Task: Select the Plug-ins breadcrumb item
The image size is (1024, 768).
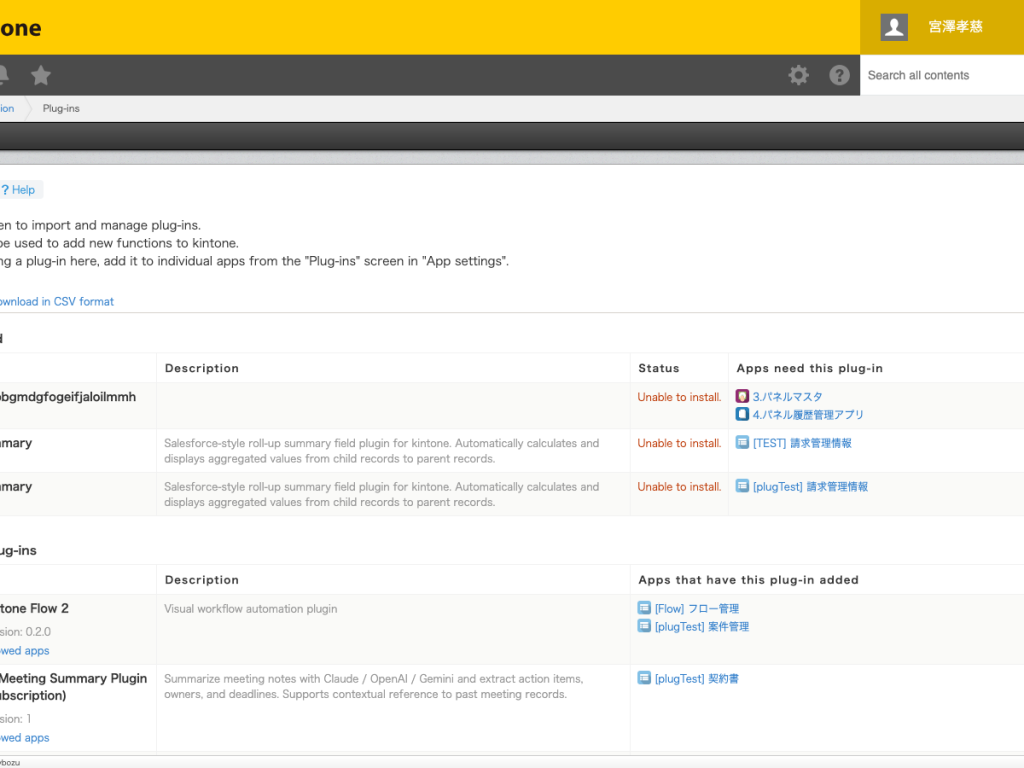Action: click(61, 108)
